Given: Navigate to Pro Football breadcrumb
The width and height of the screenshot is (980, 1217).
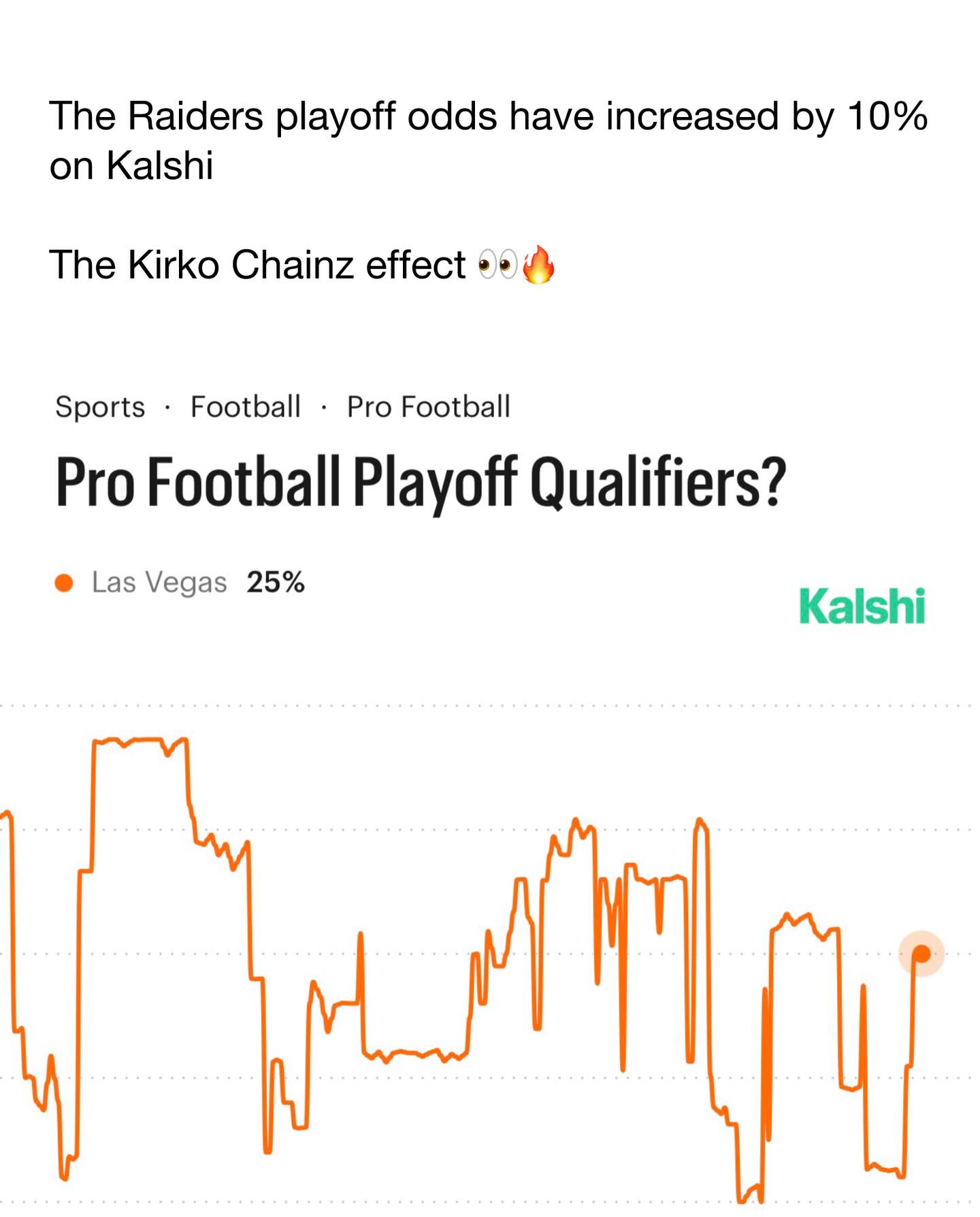Looking at the screenshot, I should coord(428,407).
